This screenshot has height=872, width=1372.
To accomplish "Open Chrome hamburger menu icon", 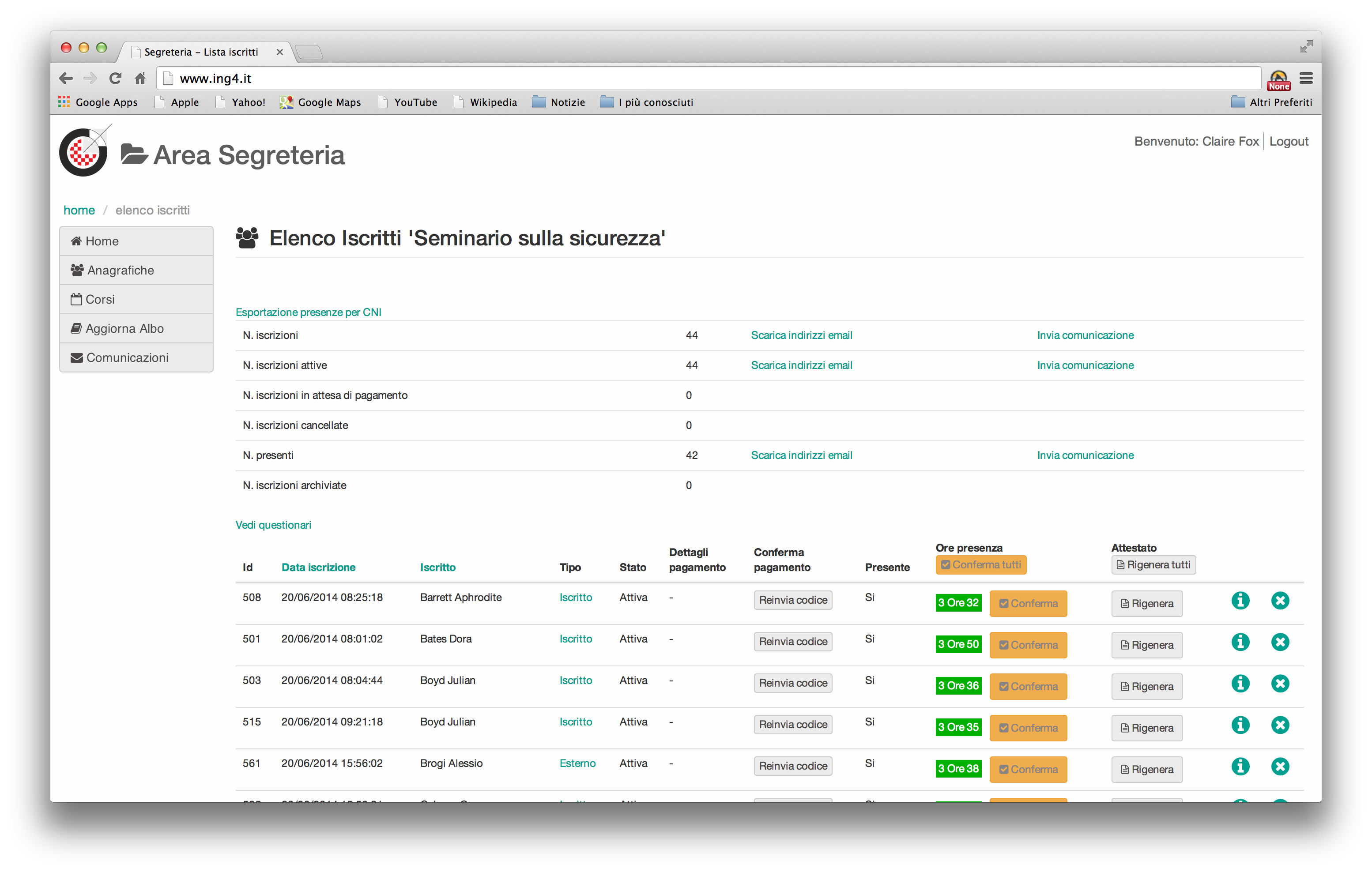I will tap(1306, 78).
